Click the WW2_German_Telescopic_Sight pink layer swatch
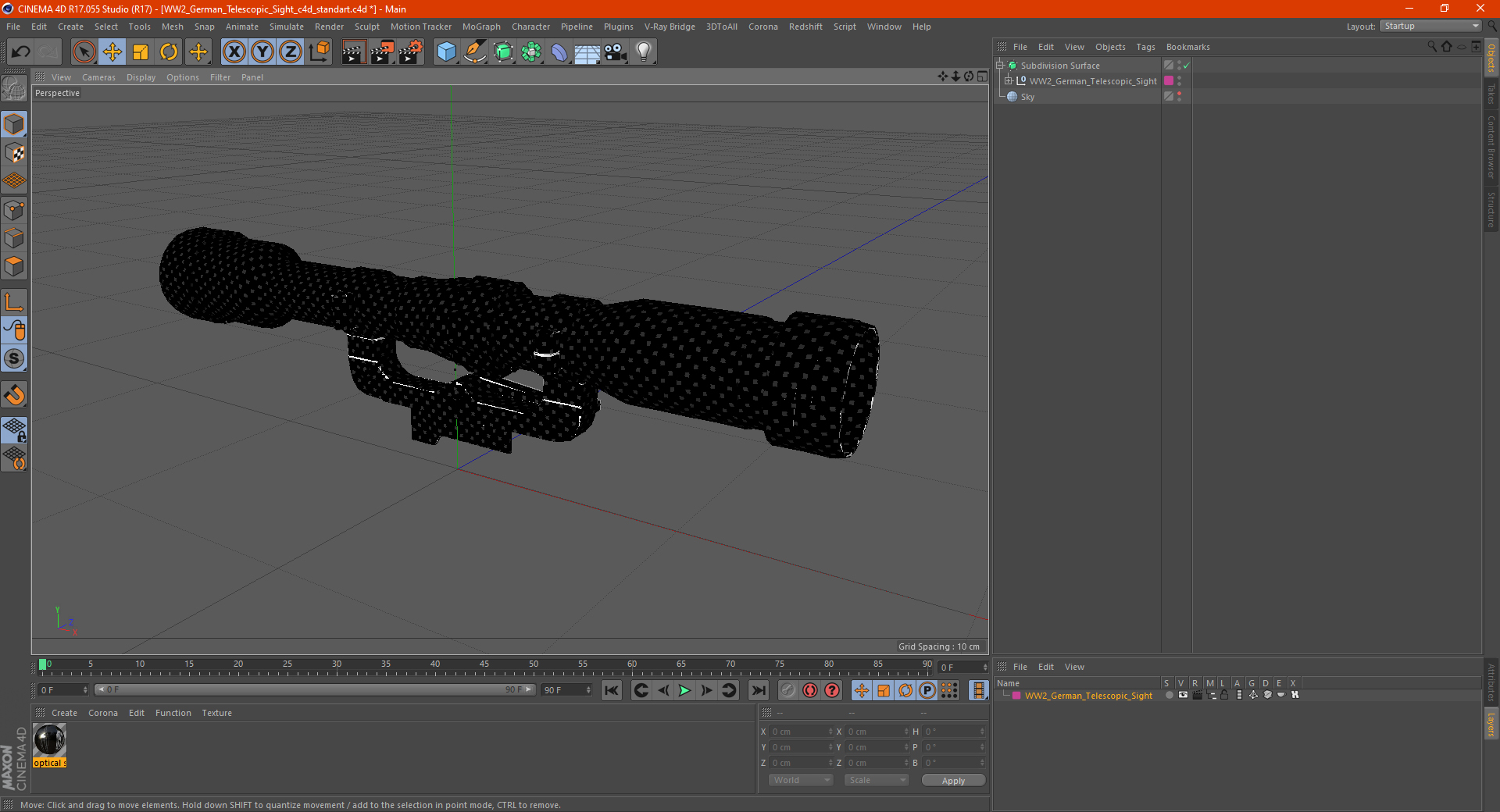The width and height of the screenshot is (1500, 812). [1169, 81]
